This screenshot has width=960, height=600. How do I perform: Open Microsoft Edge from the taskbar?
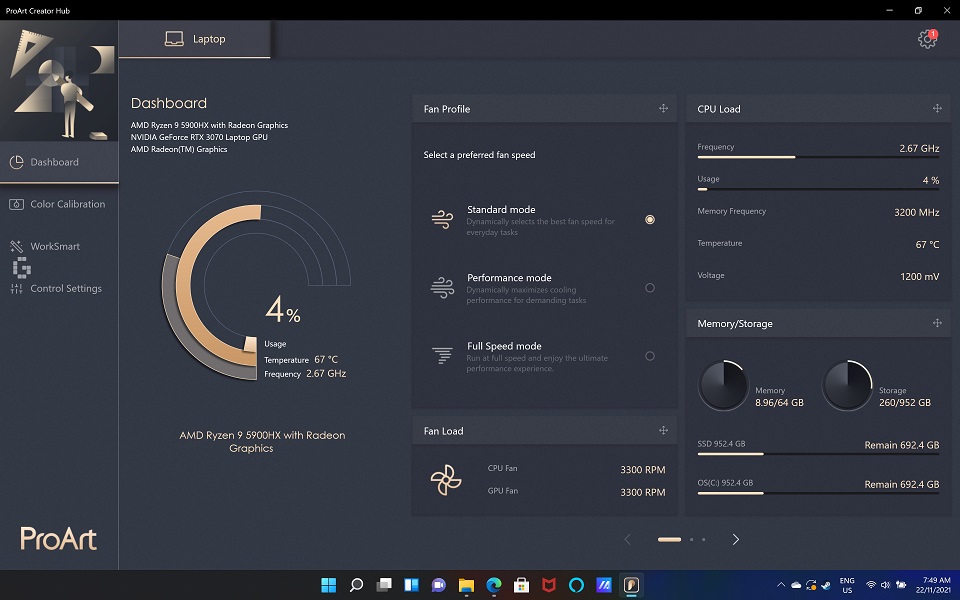pyautogui.click(x=494, y=585)
